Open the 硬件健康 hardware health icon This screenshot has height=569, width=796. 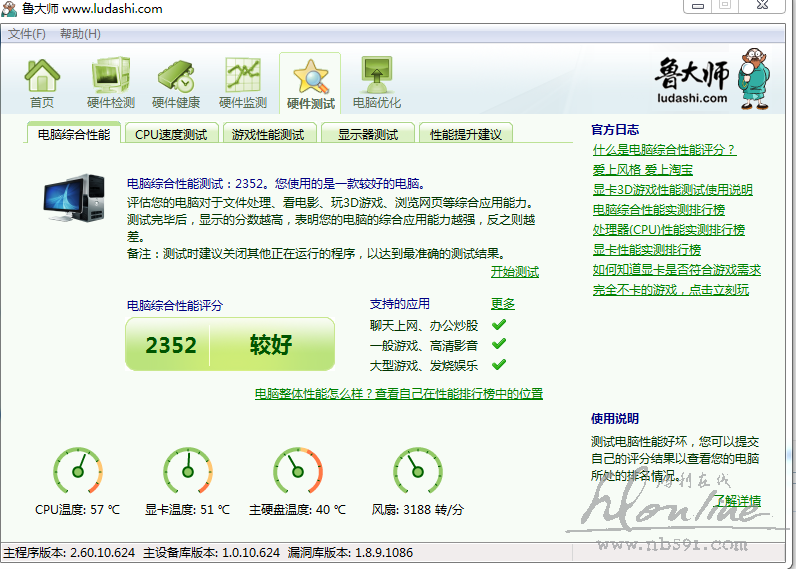176,82
